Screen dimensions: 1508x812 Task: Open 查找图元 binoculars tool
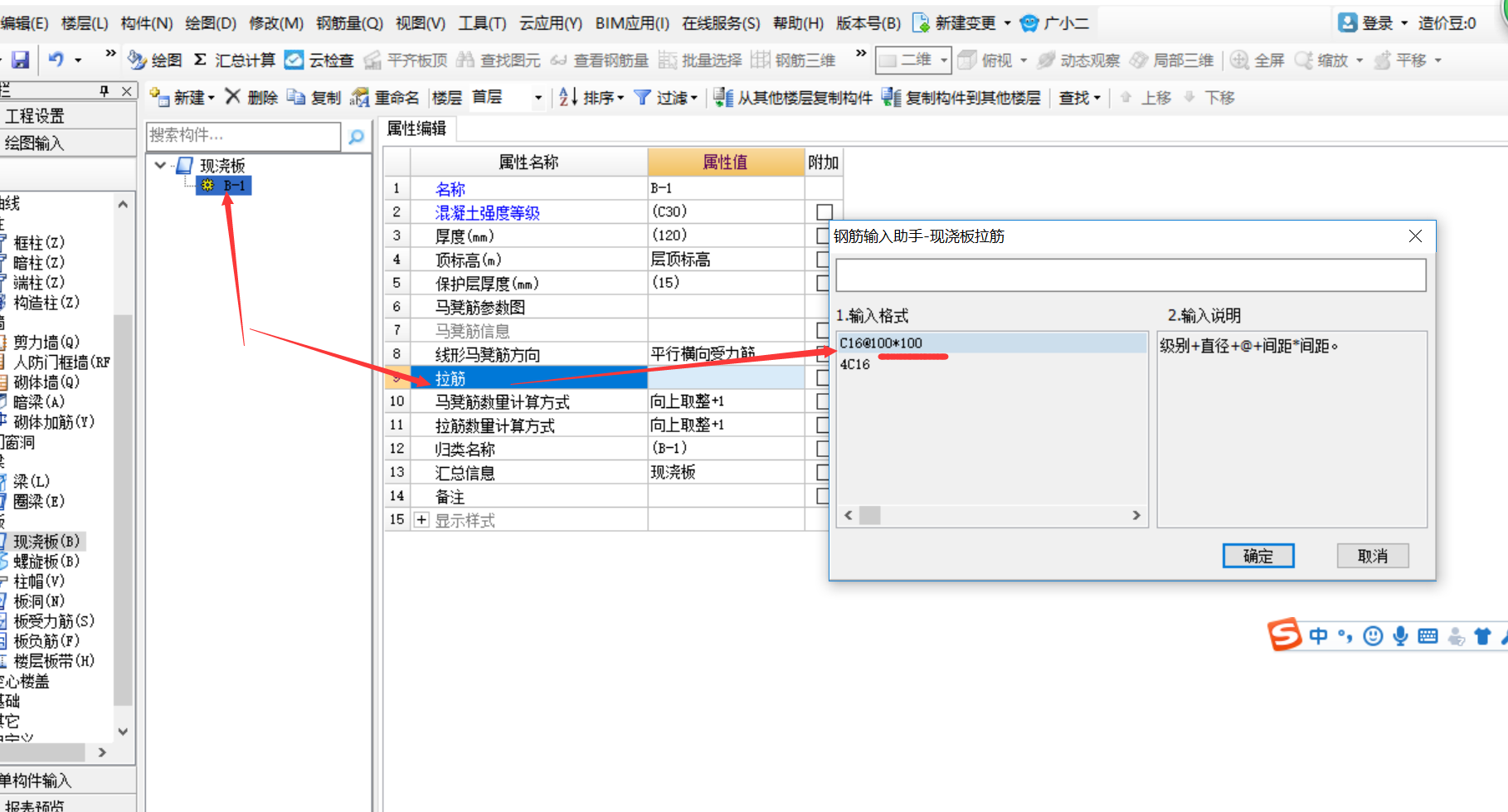click(499, 60)
